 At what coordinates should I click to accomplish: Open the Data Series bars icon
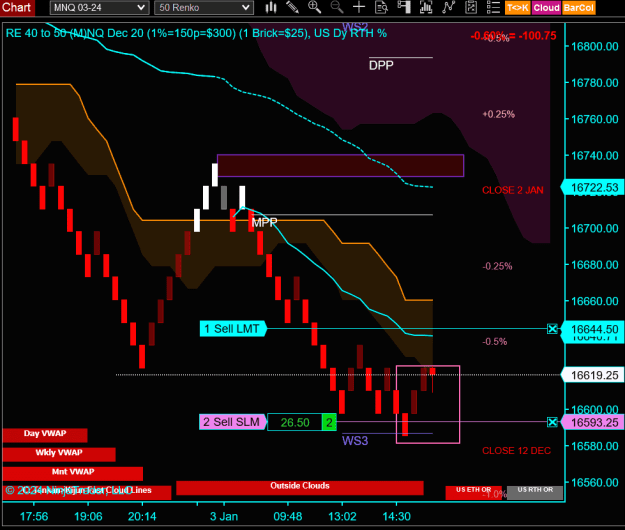click(426, 7)
